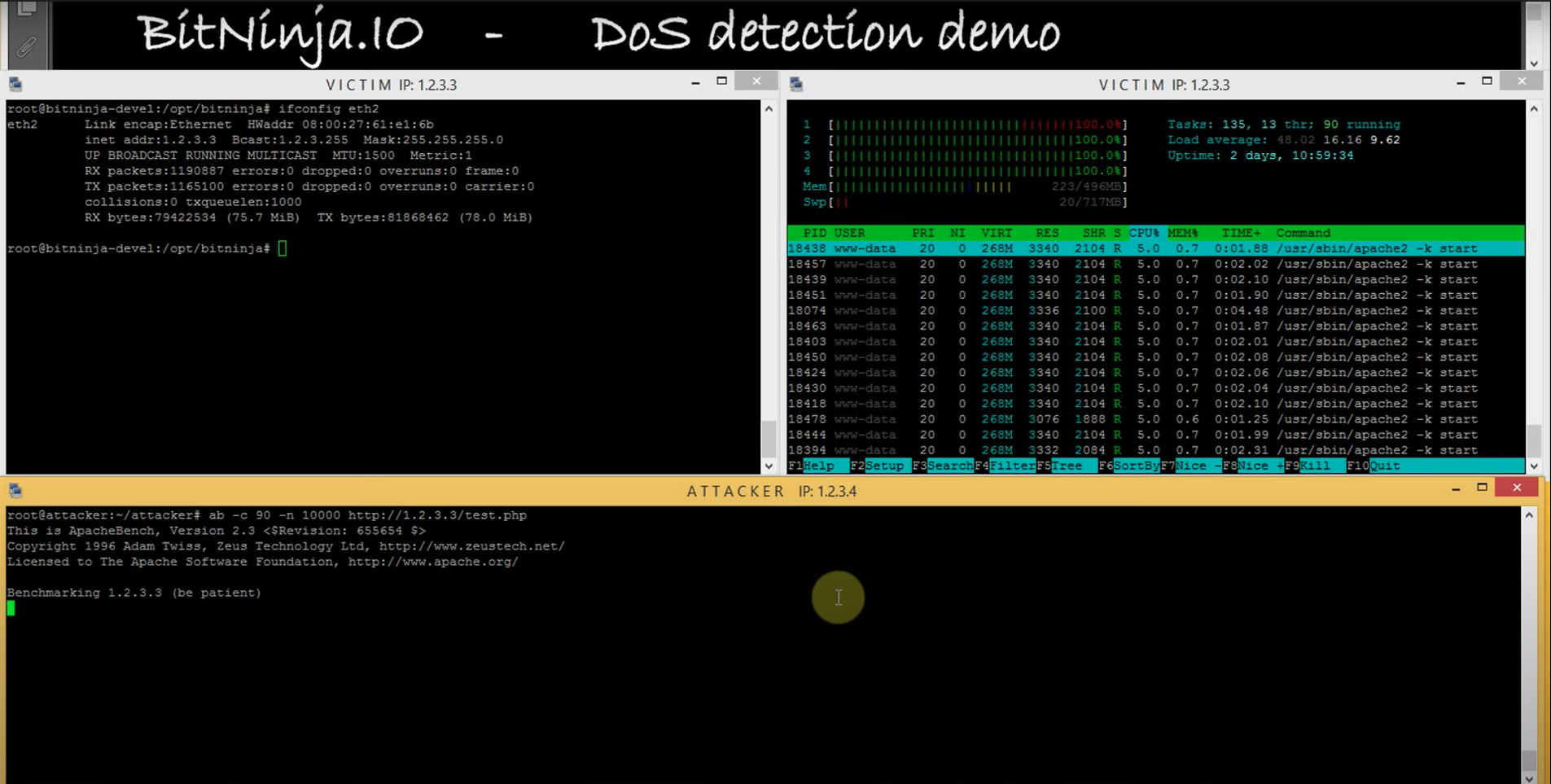
Task: Open the system menu icon of the ifconfig victim window
Action: click(15, 84)
